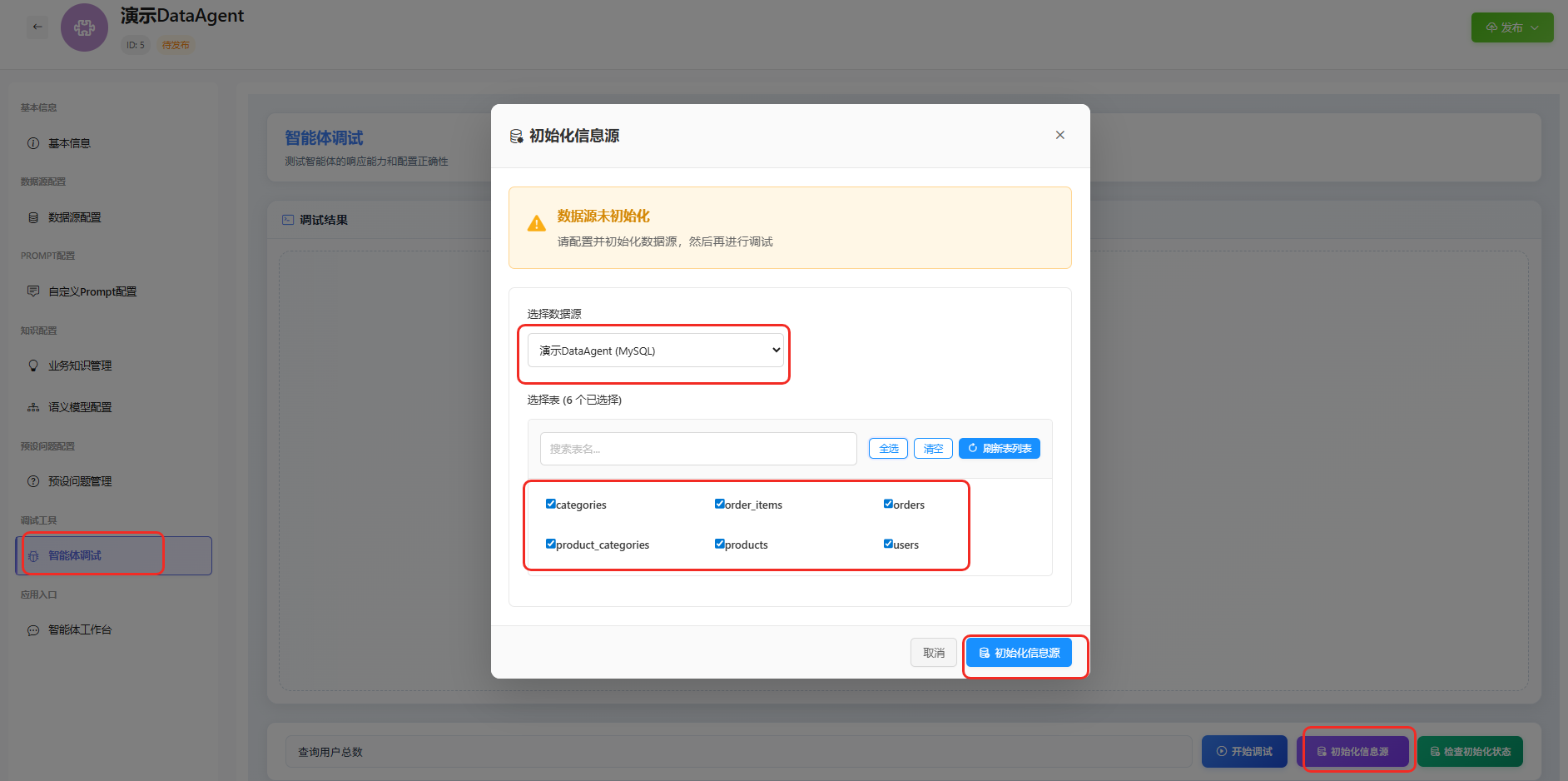Select 智能体调试 in the sidebar menu

click(x=75, y=555)
